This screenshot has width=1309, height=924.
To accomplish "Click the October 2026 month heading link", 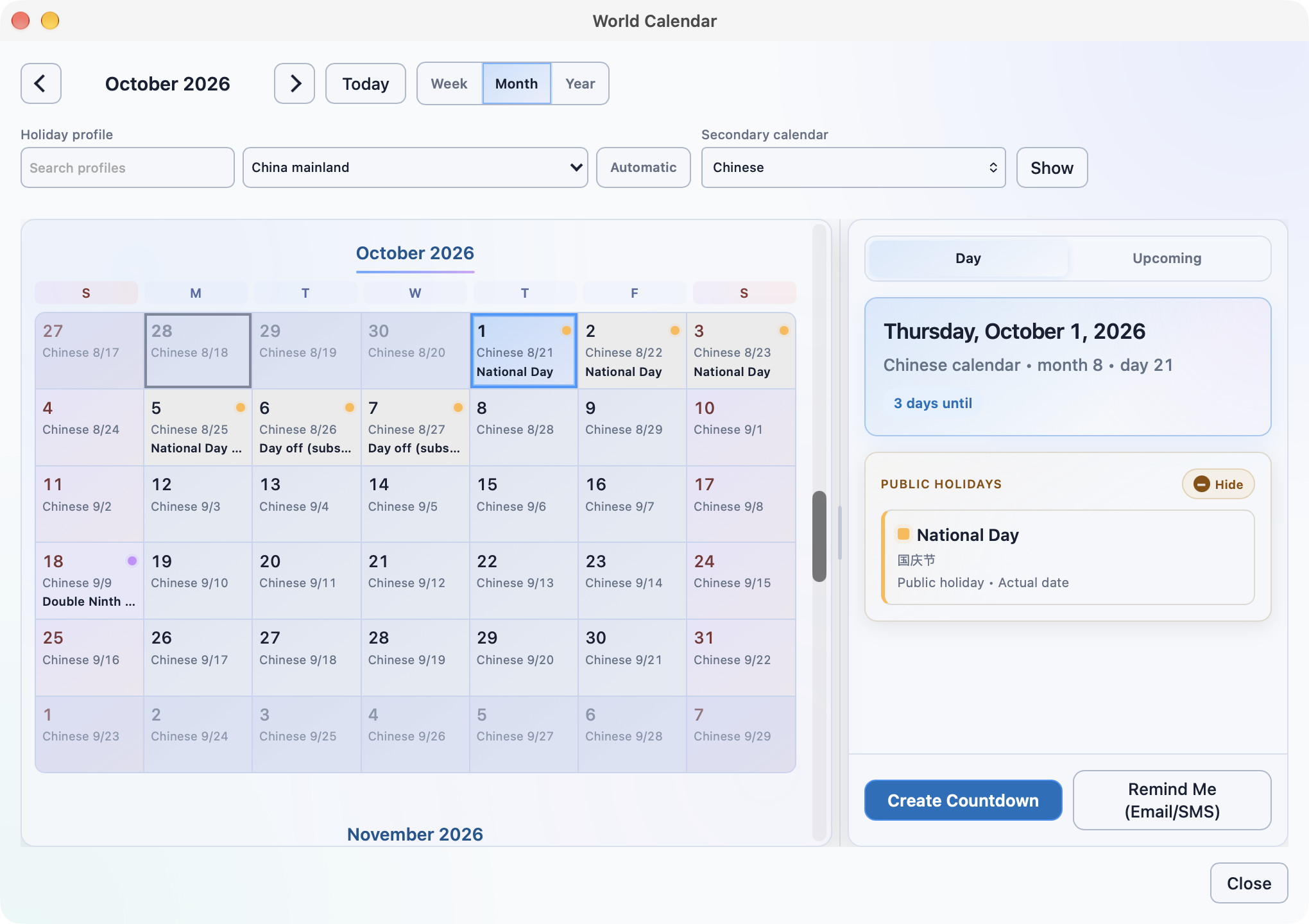I will 415,253.
